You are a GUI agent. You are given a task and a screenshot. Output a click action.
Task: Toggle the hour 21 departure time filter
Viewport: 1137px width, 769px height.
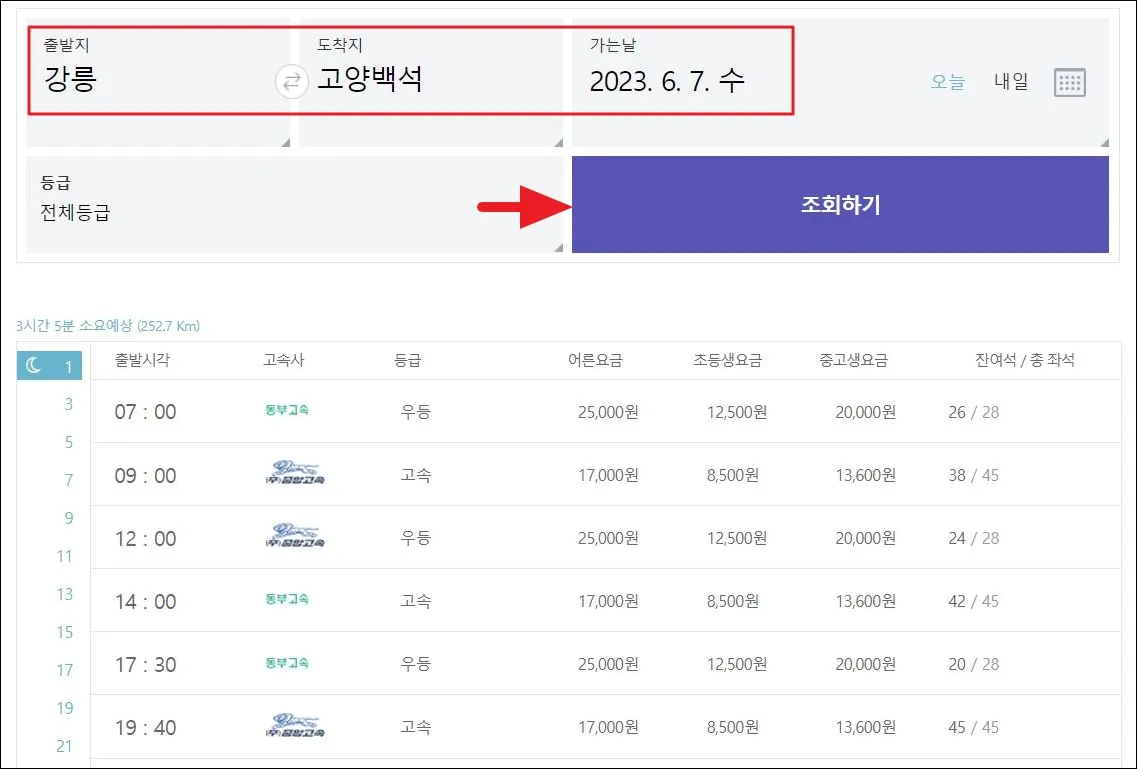point(63,746)
